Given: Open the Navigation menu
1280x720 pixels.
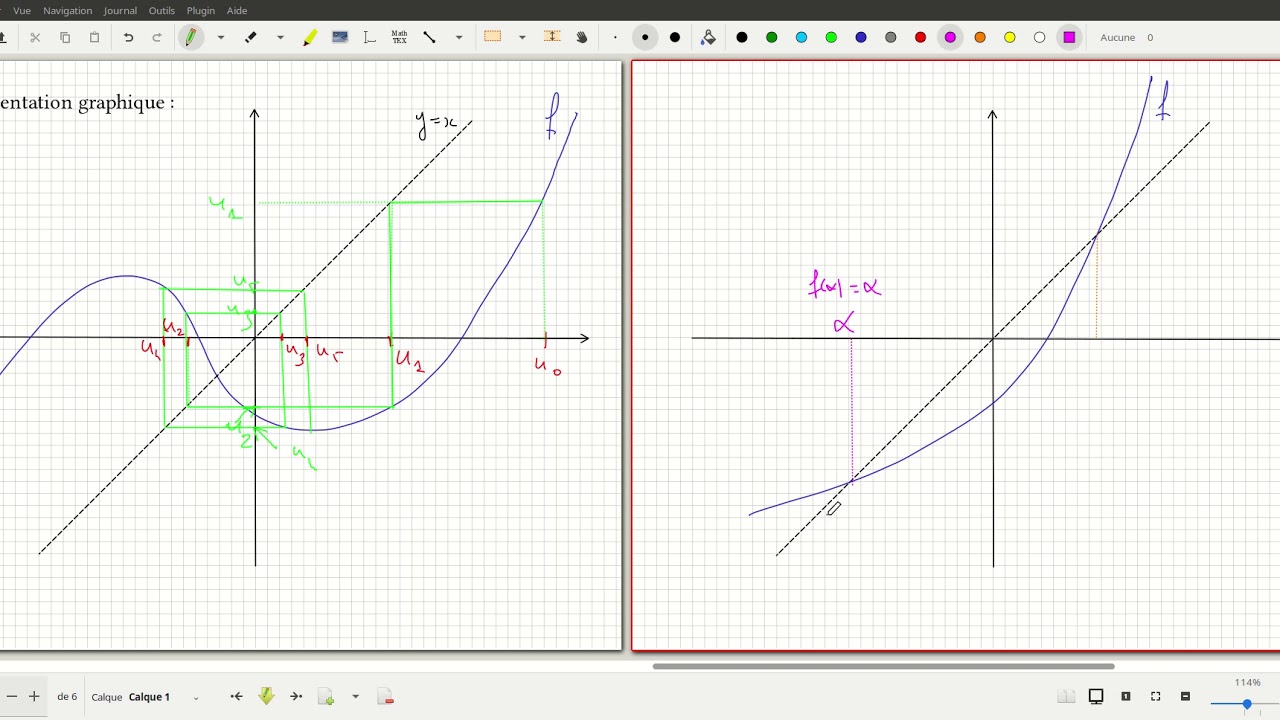Looking at the screenshot, I should coord(67,10).
